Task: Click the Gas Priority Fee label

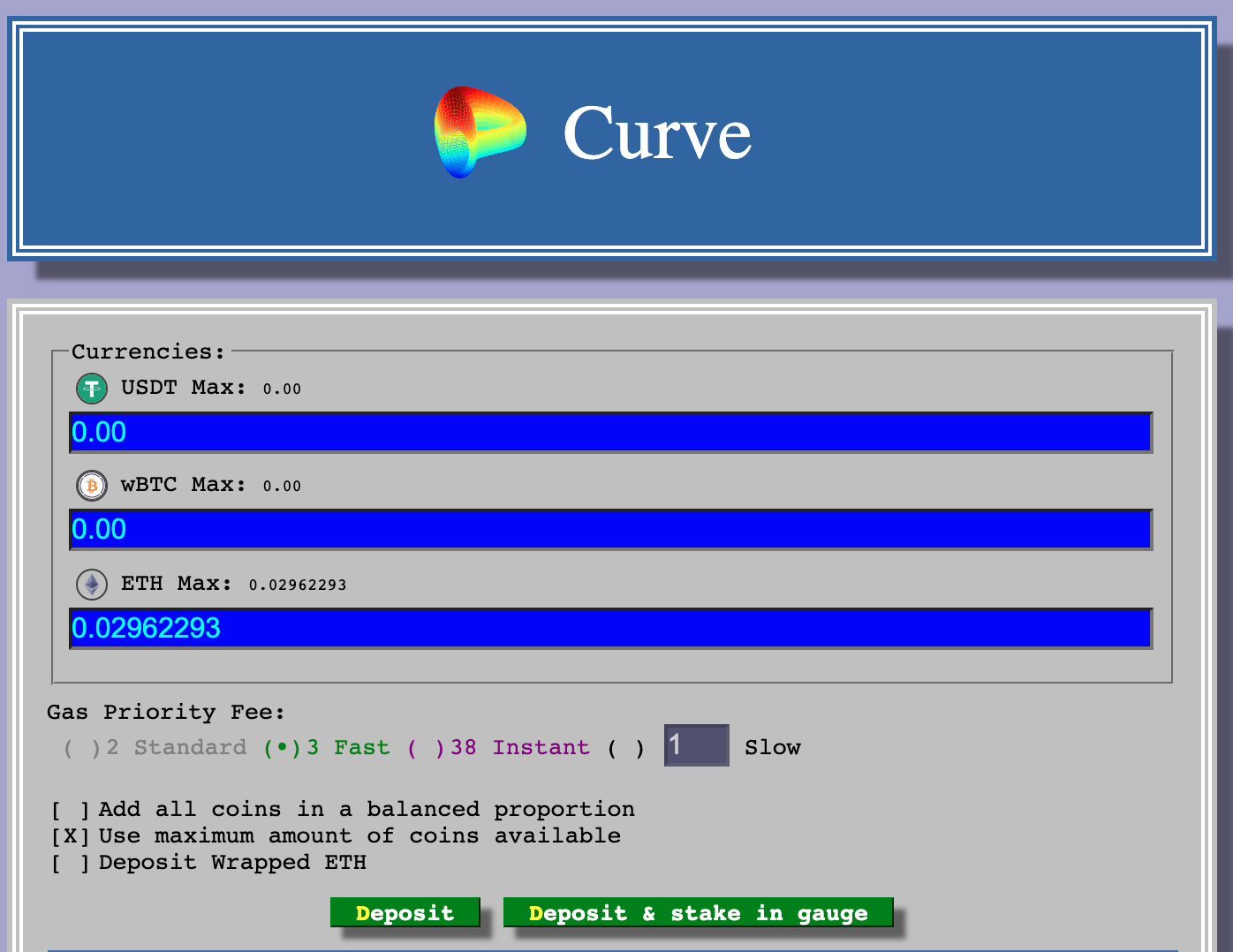Action: (166, 712)
